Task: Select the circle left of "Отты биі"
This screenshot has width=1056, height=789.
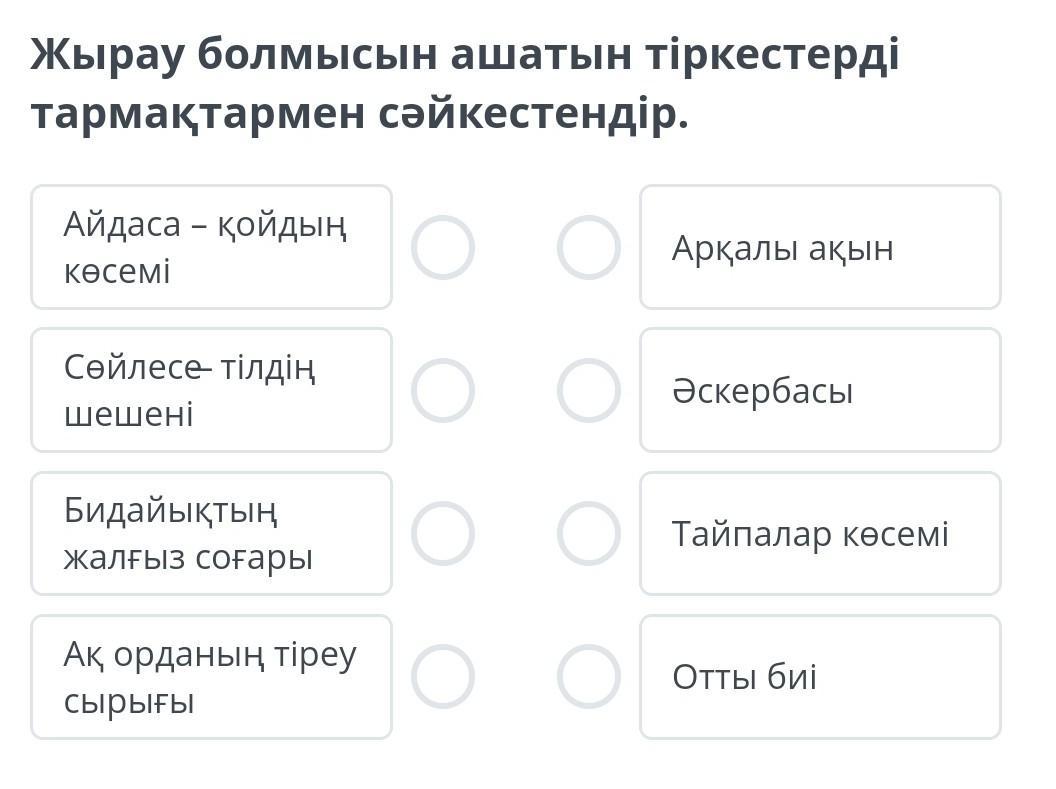Action: point(588,676)
